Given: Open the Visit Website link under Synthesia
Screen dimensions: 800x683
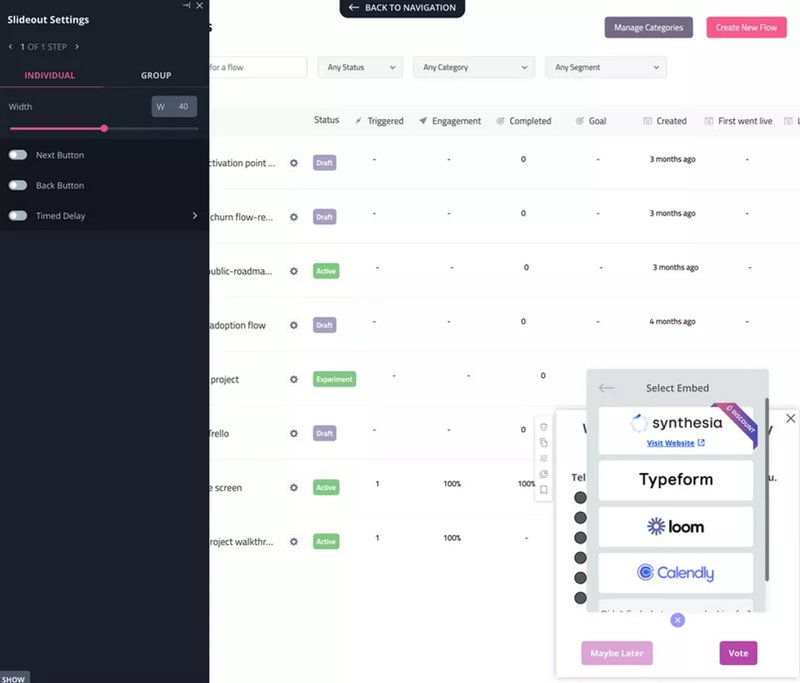Looking at the screenshot, I should 671,442.
